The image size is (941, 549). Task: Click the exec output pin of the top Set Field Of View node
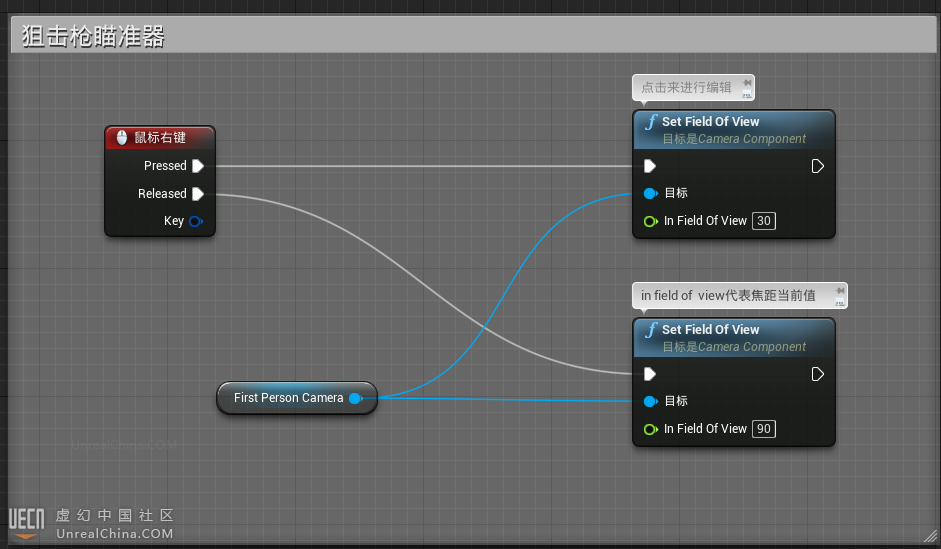[x=817, y=166]
